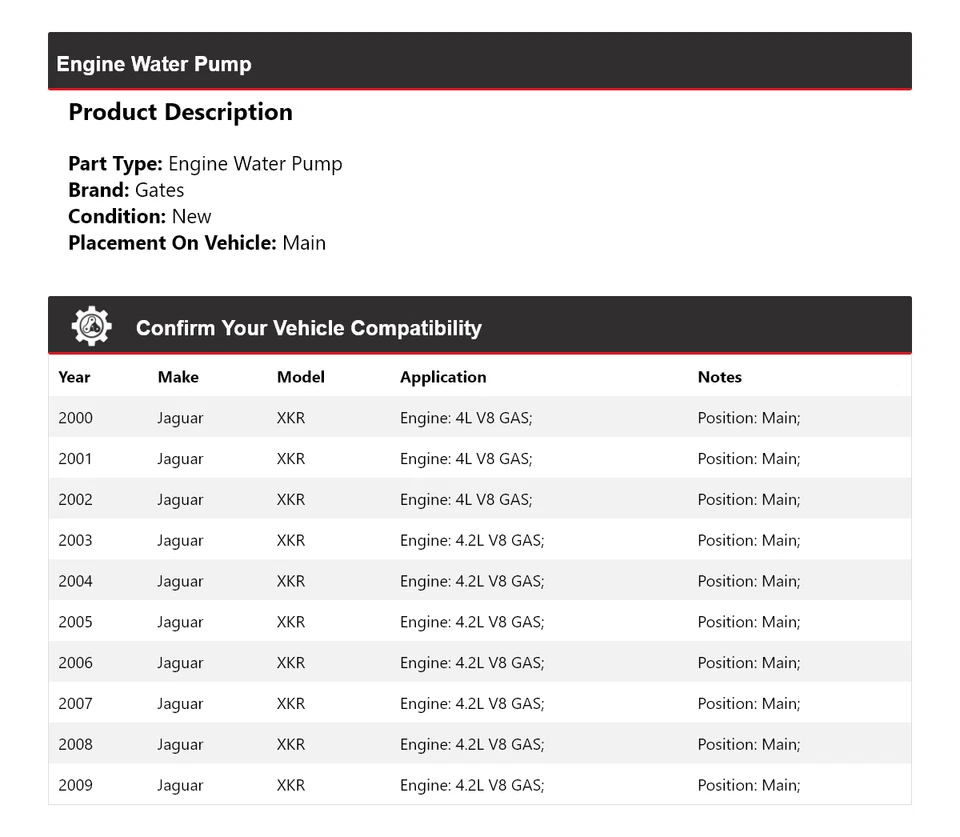Click the 4.2L V8 GAS cell for 2008
960x837 pixels.
[x=472, y=744]
